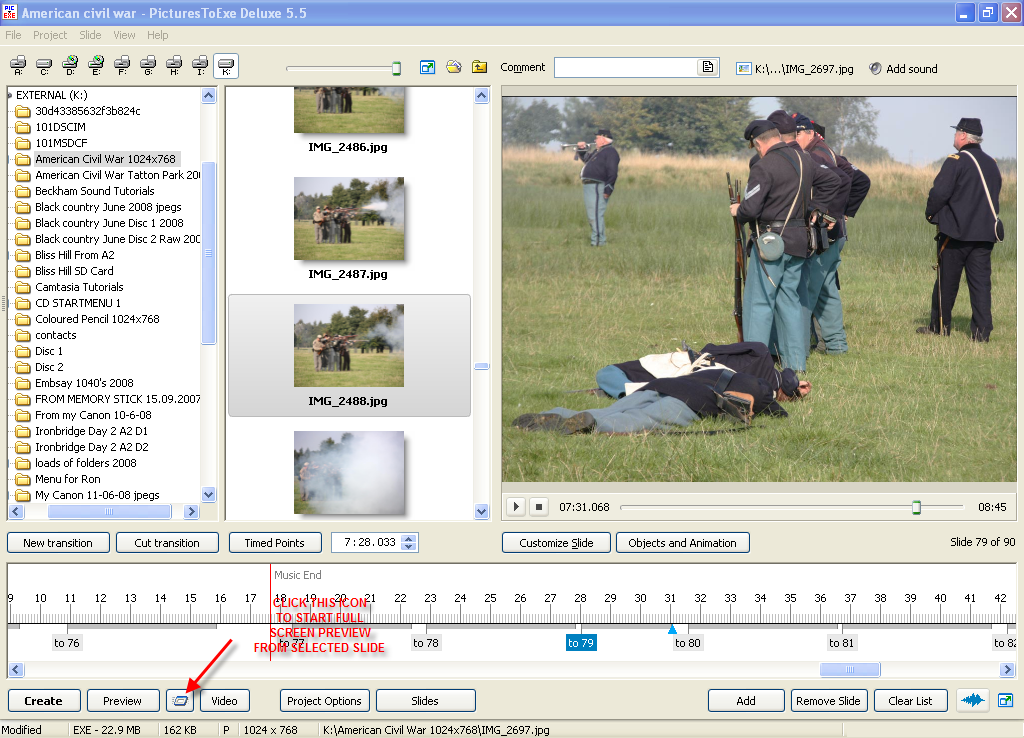
Task: Click the Customize Slide button
Action: point(556,543)
